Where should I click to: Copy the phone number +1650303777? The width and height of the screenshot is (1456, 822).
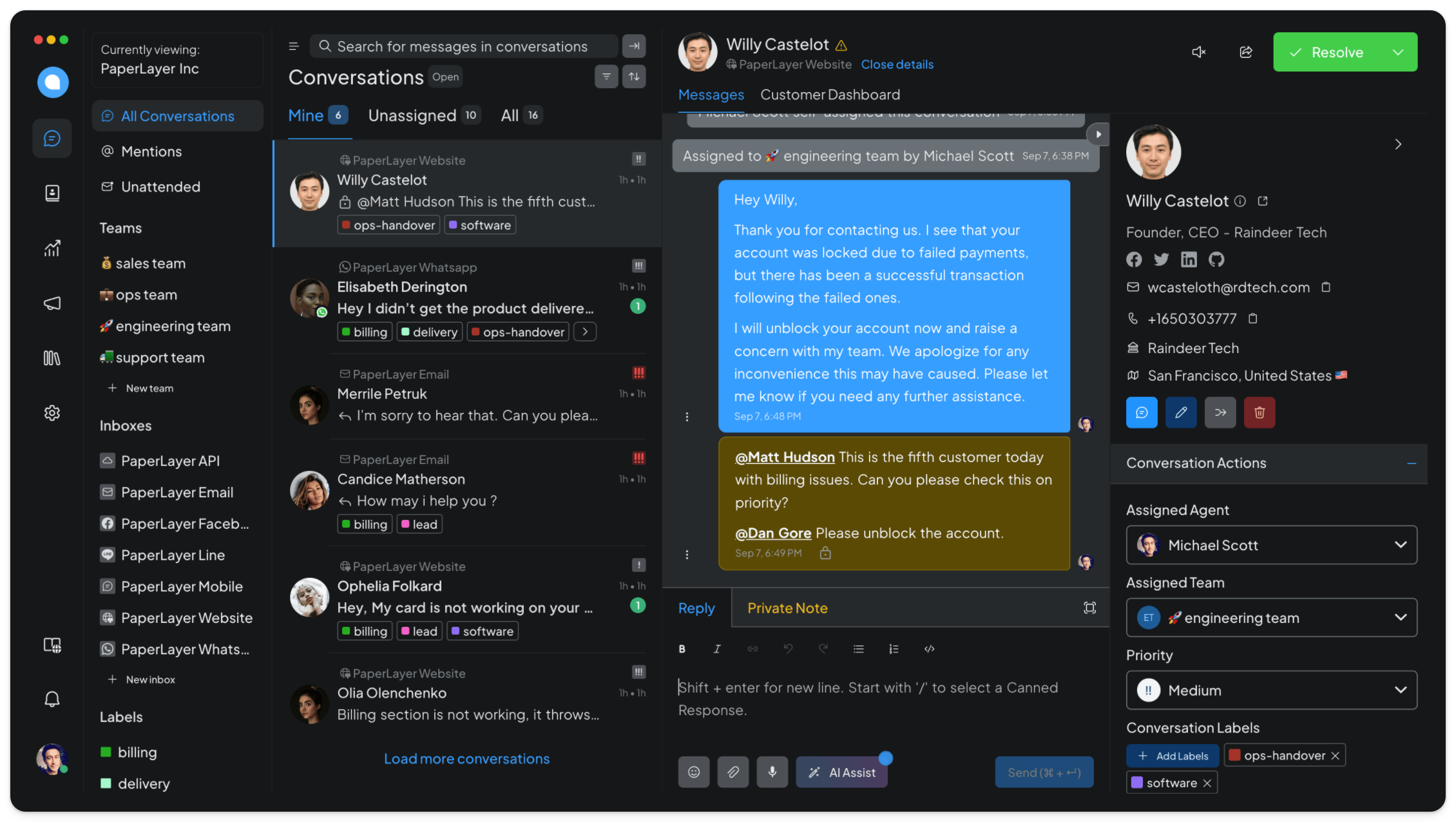tap(1253, 318)
